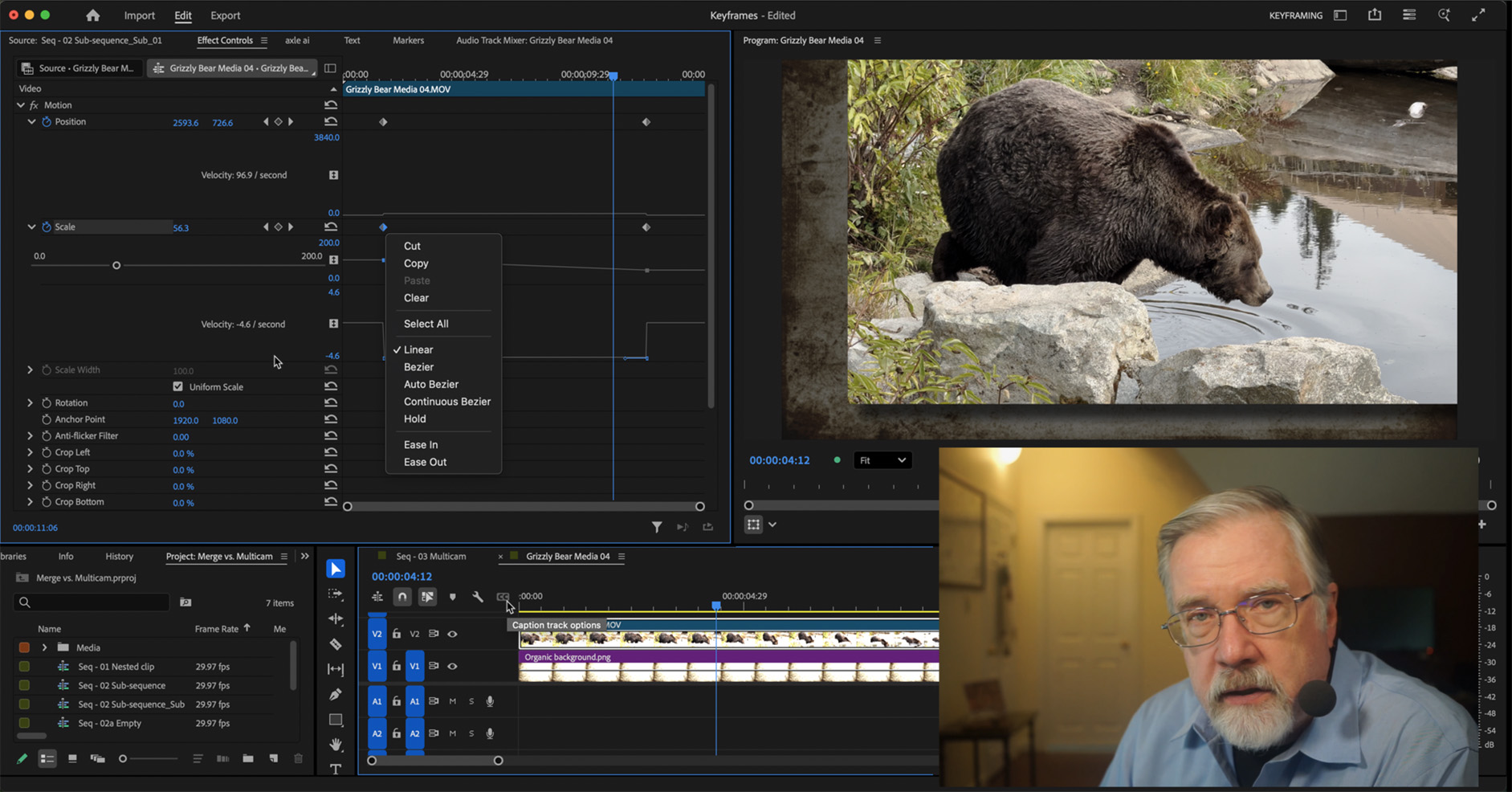Choose Bezier from the context menu
Viewport: 1512px width, 792px height.
pos(418,367)
